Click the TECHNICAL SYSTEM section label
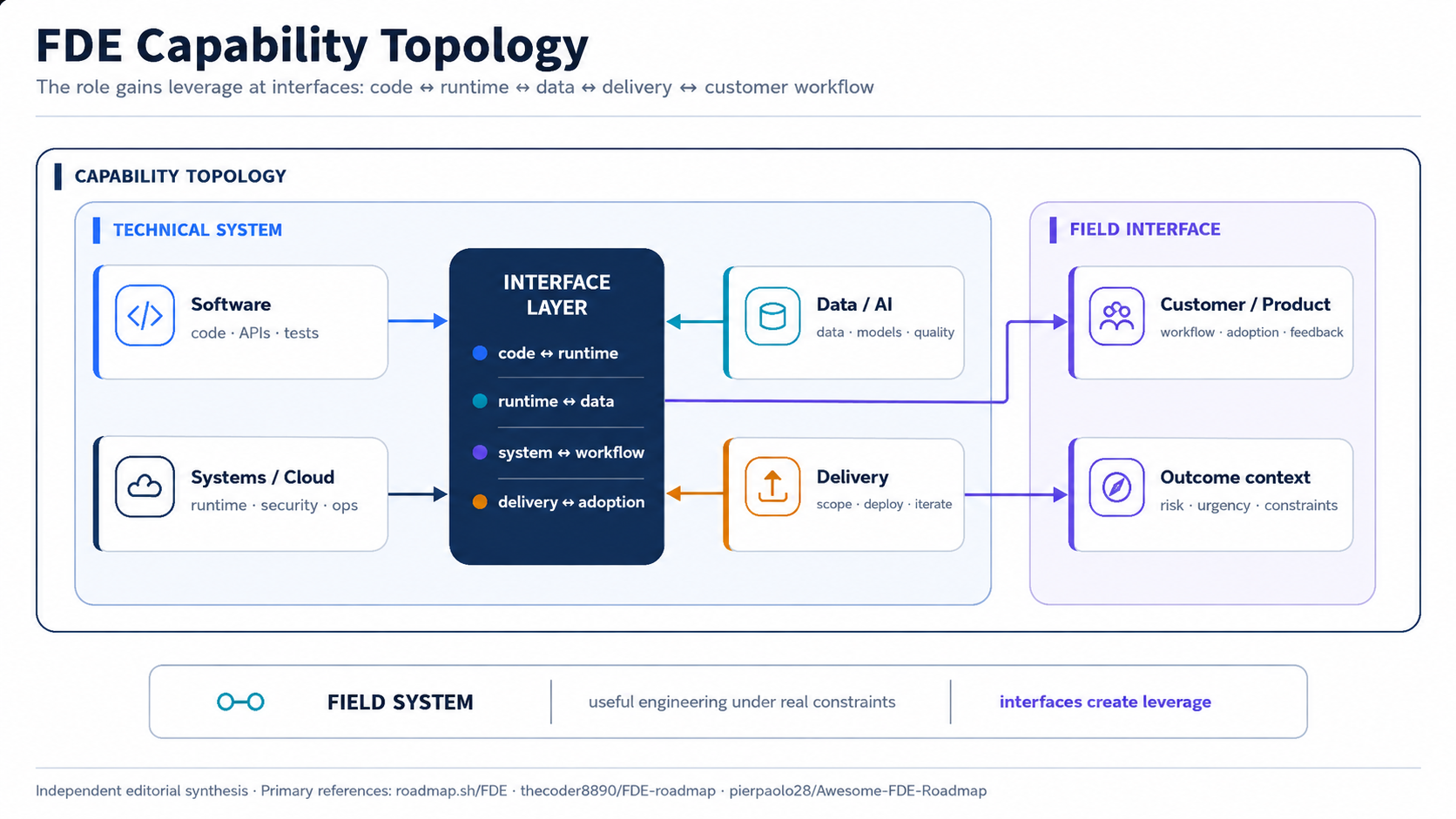 point(198,230)
